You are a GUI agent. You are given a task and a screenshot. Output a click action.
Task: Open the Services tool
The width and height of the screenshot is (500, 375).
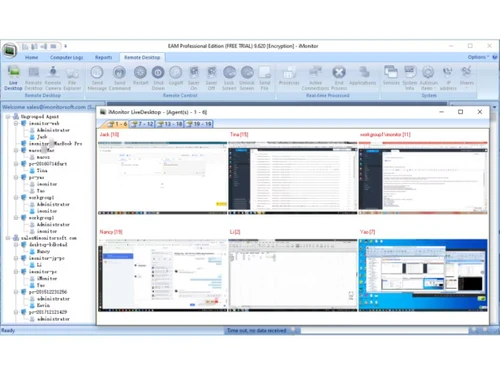[391, 75]
